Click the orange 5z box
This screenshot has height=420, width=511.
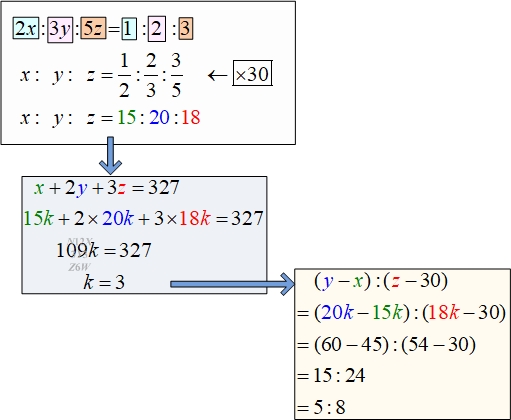93,29
